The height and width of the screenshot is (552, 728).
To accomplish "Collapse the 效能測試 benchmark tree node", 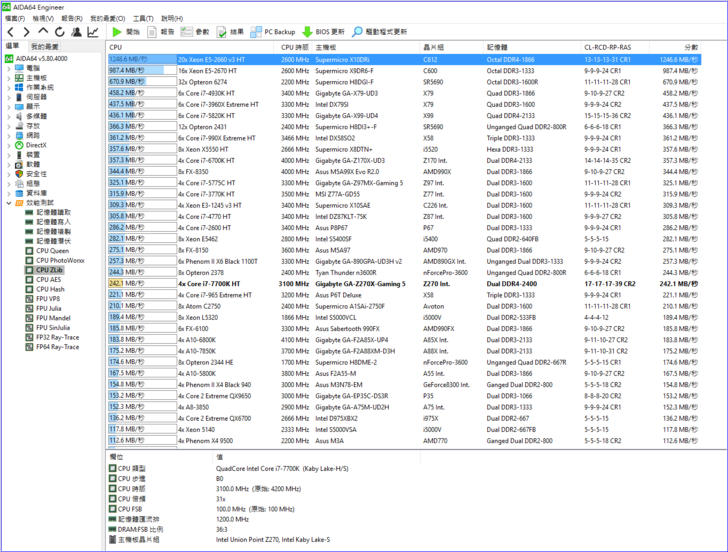I will pyautogui.click(x=9, y=203).
